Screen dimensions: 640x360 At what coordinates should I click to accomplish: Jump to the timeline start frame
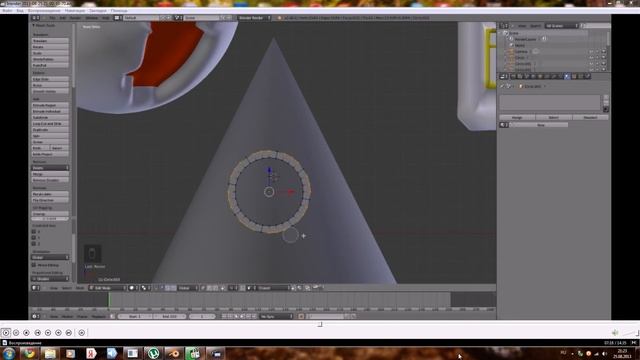click(x=224, y=316)
